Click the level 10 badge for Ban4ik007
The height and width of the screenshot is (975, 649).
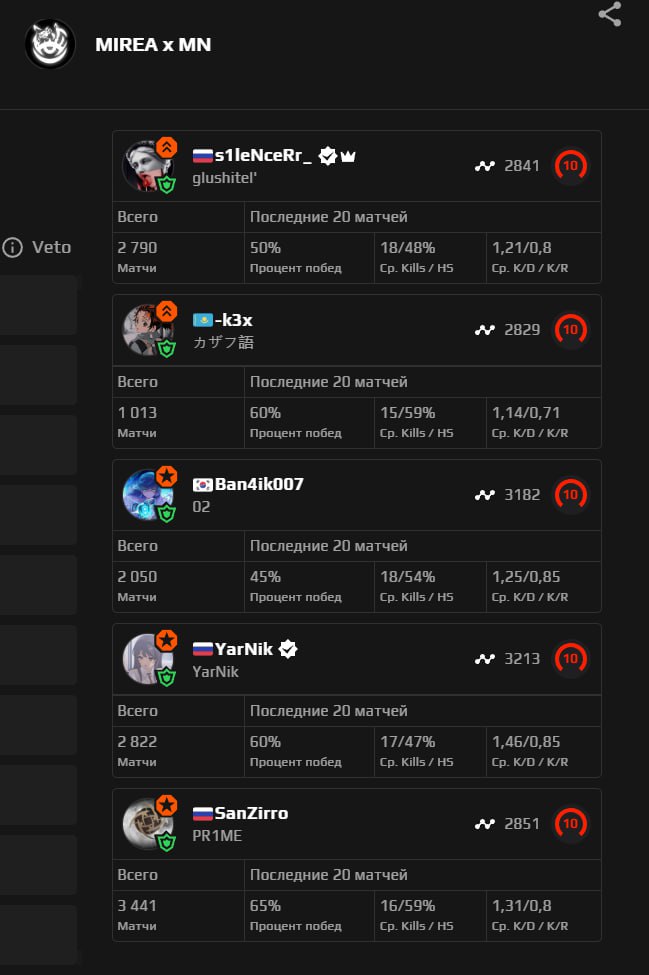pos(570,494)
